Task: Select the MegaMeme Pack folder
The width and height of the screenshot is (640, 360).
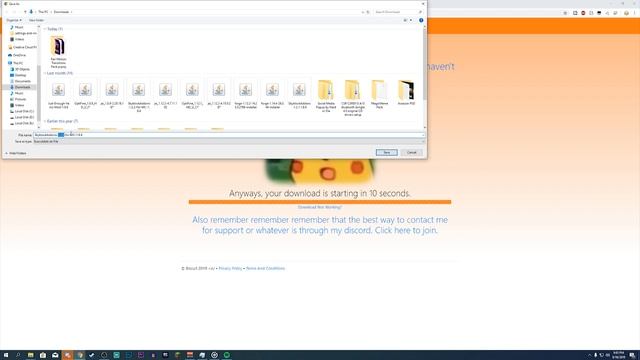Action: point(379,95)
